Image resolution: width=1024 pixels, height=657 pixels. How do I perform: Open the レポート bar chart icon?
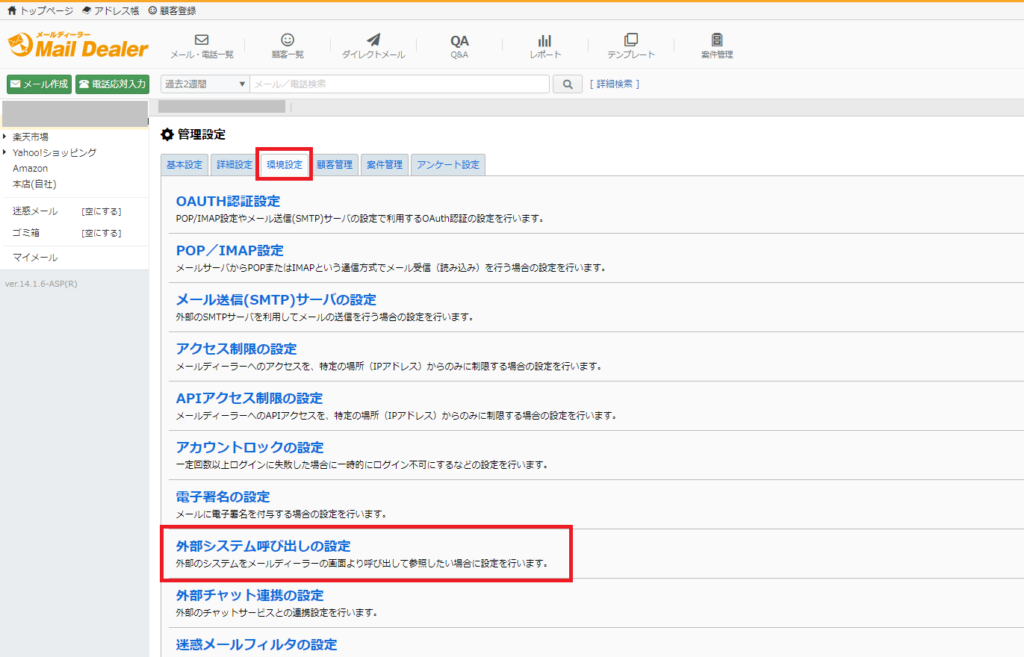[x=545, y=40]
